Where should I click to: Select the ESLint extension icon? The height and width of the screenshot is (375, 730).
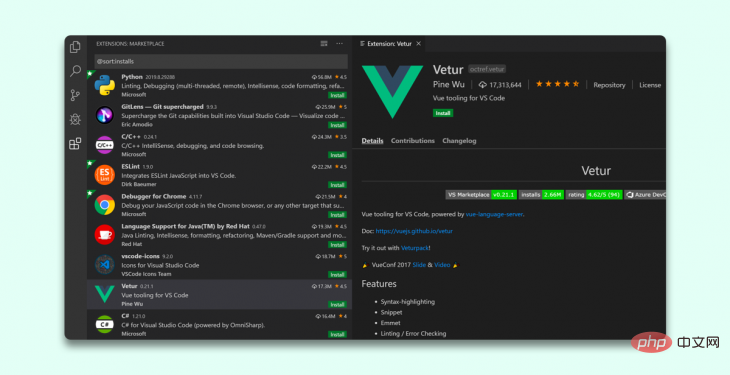pos(105,175)
